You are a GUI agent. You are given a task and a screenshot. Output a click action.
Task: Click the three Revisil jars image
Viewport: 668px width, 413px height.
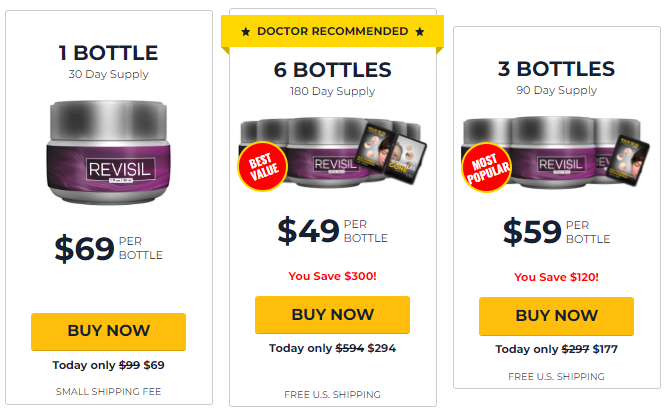556,153
